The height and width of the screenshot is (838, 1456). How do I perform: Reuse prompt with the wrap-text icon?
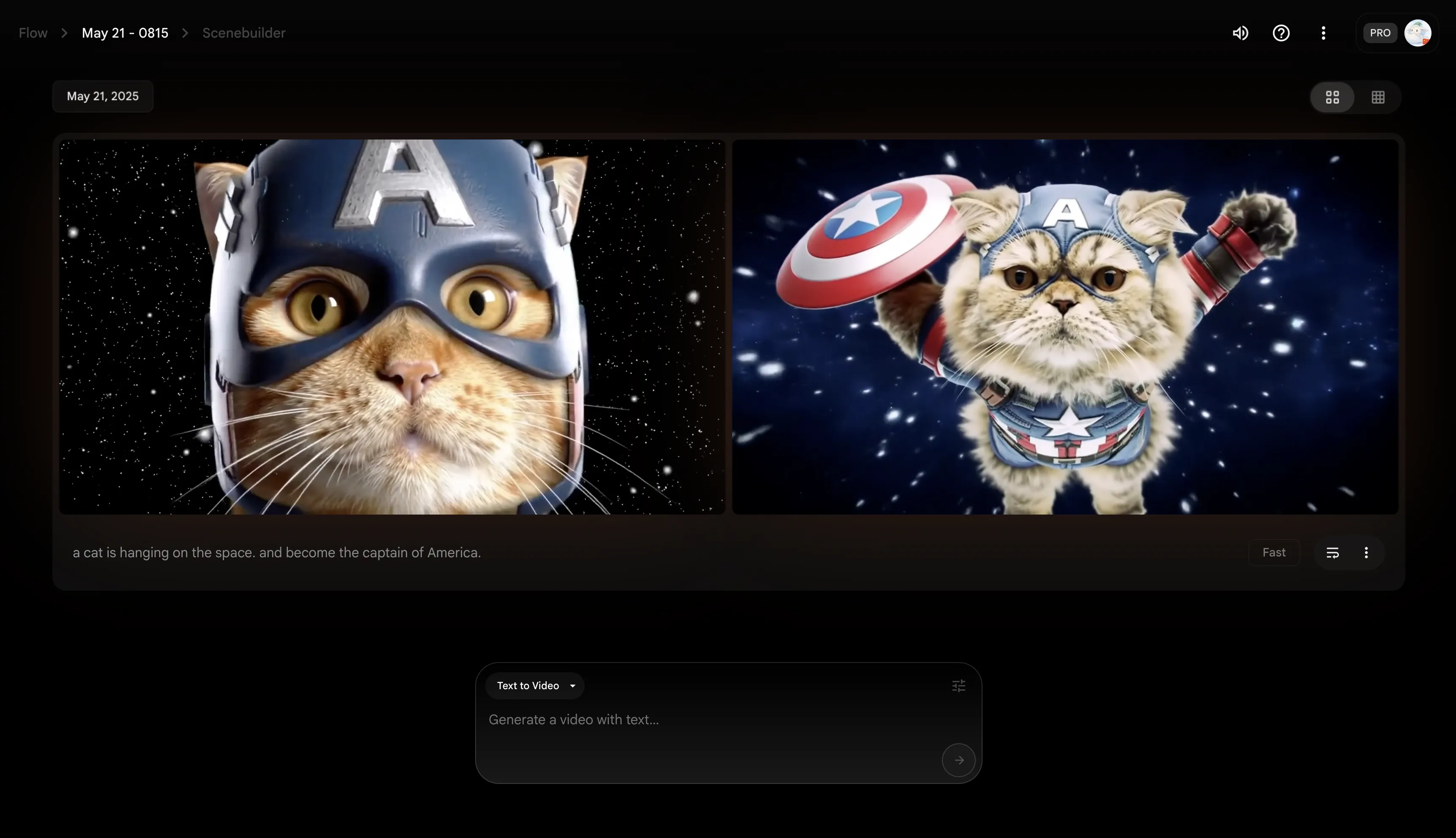[x=1332, y=553]
